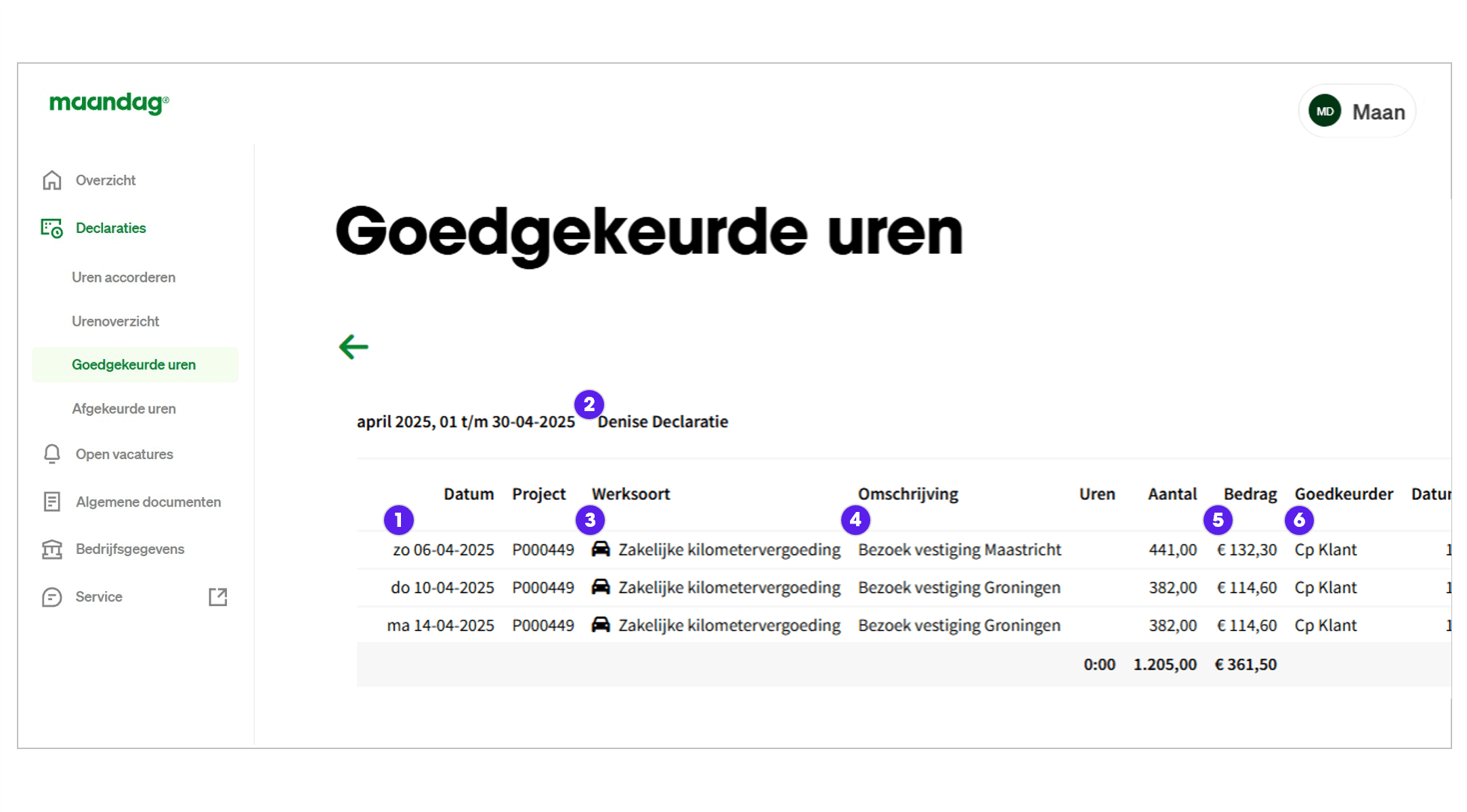Open the Urenoverzicht page
Image resolution: width=1467 pixels, height=812 pixels.
click(x=115, y=321)
